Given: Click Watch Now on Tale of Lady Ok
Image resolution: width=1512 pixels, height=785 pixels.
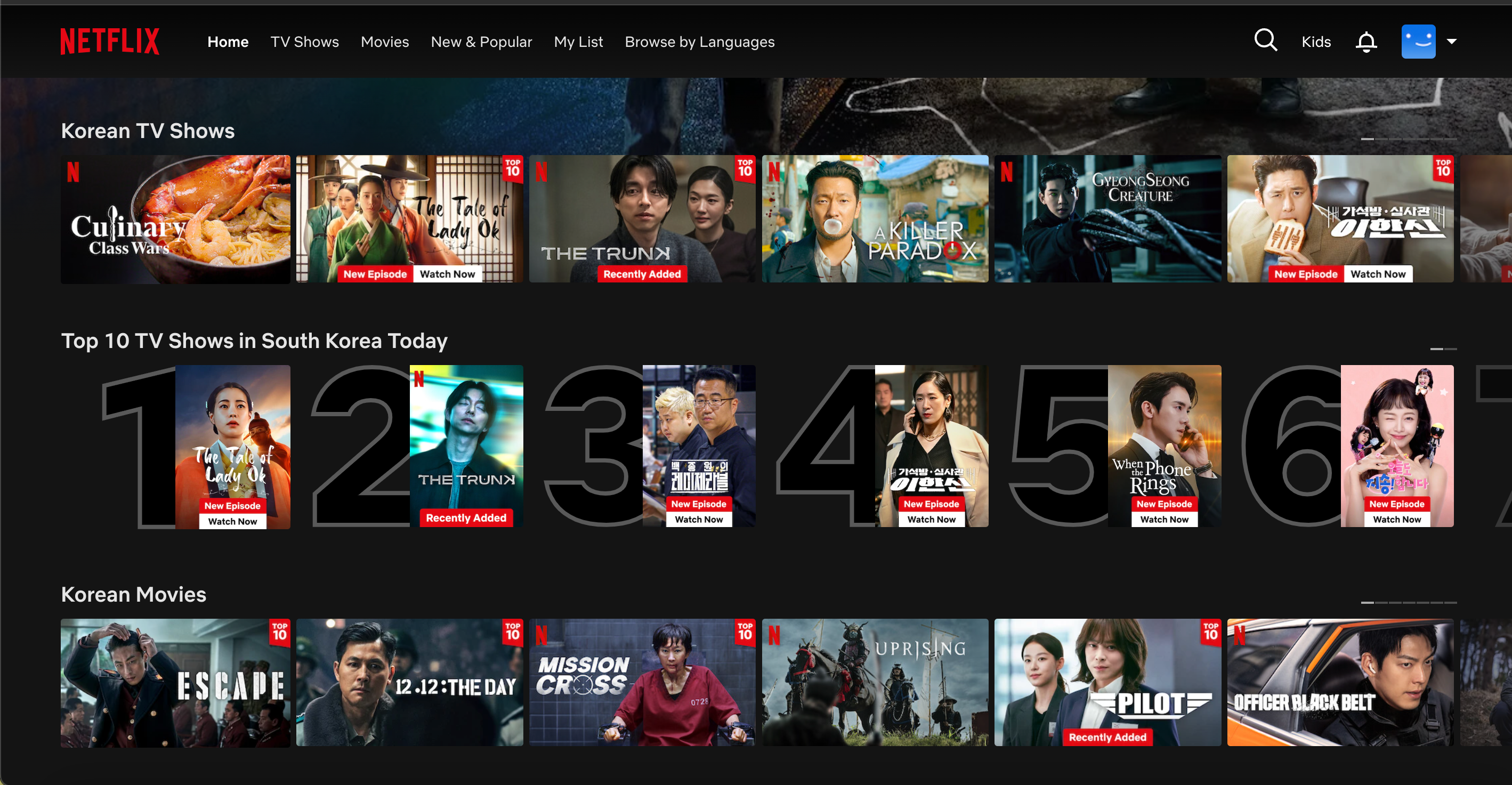Looking at the screenshot, I should coord(447,274).
